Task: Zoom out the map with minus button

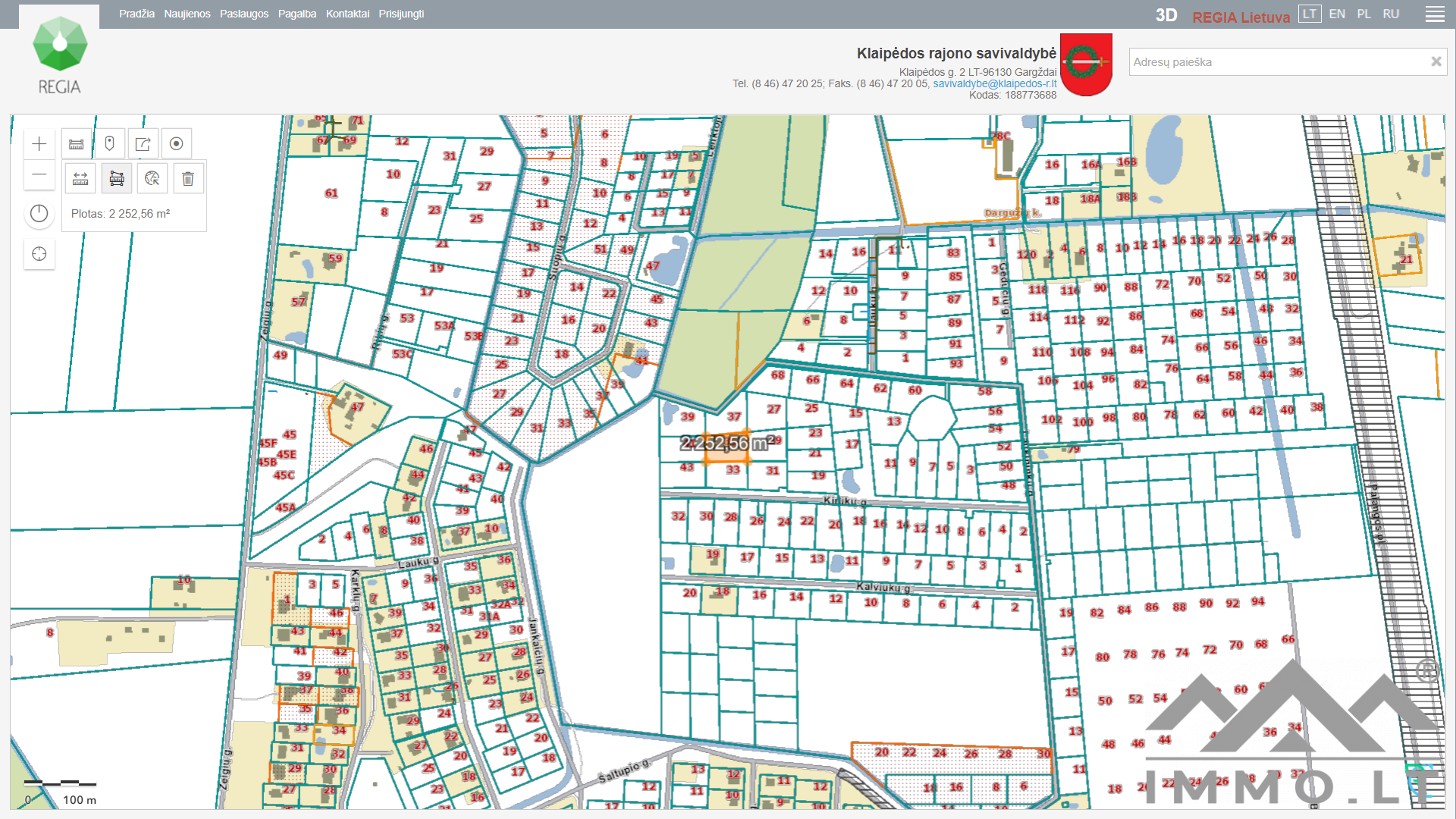Action: tap(39, 175)
